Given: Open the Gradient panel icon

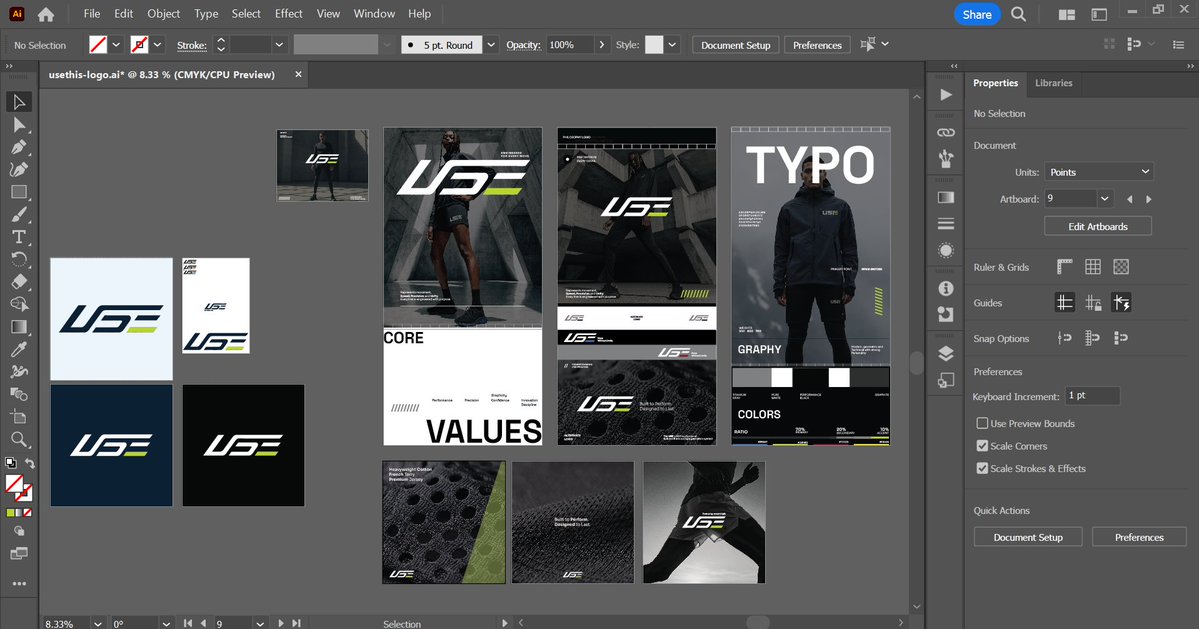Looking at the screenshot, I should coord(946,197).
